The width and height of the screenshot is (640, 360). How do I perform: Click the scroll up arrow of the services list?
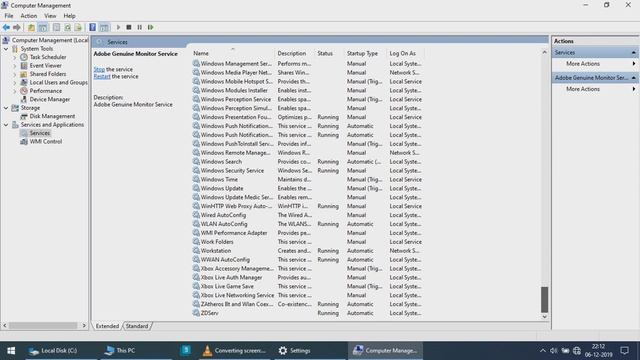point(544,53)
